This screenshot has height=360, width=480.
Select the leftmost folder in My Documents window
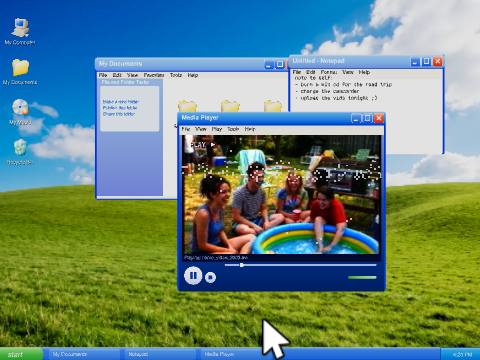[187, 106]
